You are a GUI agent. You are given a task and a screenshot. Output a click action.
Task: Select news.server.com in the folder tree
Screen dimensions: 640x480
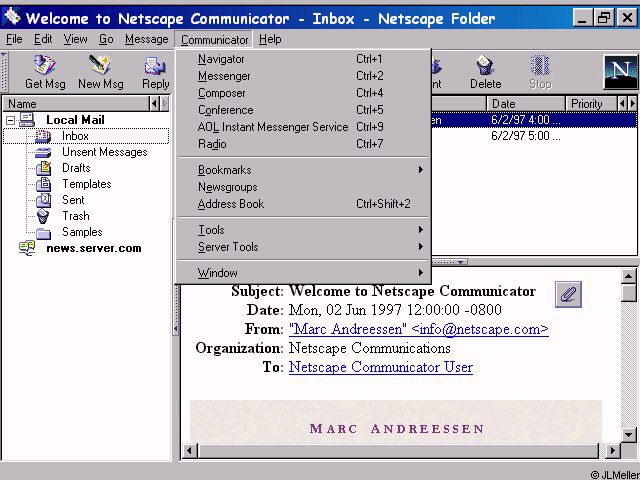pos(94,248)
